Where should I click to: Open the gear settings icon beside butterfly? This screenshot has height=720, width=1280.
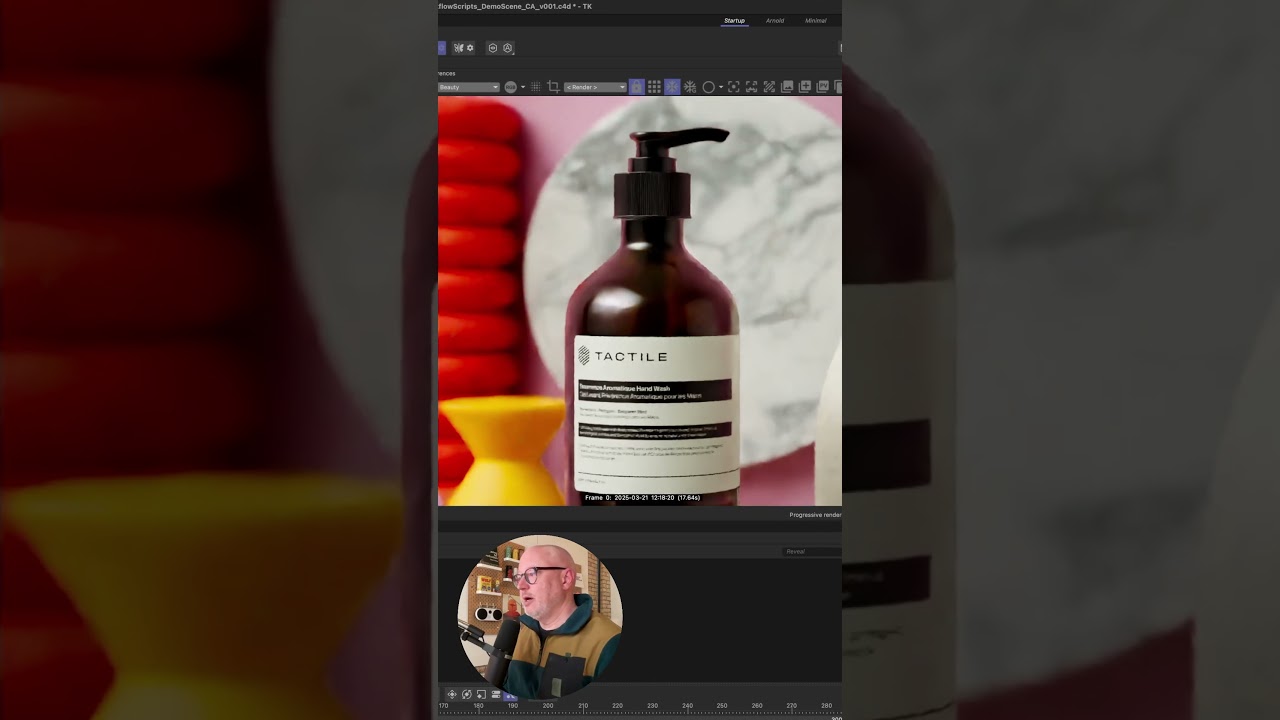tap(470, 48)
